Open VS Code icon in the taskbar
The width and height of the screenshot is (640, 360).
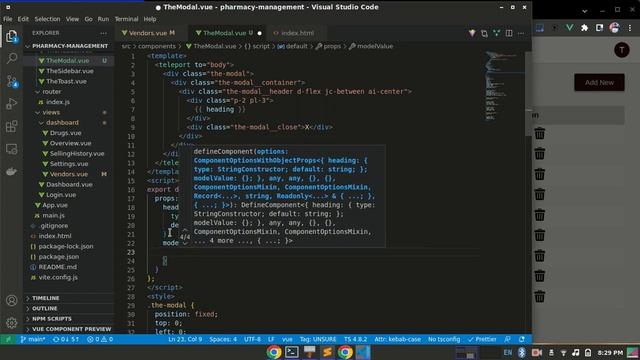pyautogui.click(x=362, y=352)
